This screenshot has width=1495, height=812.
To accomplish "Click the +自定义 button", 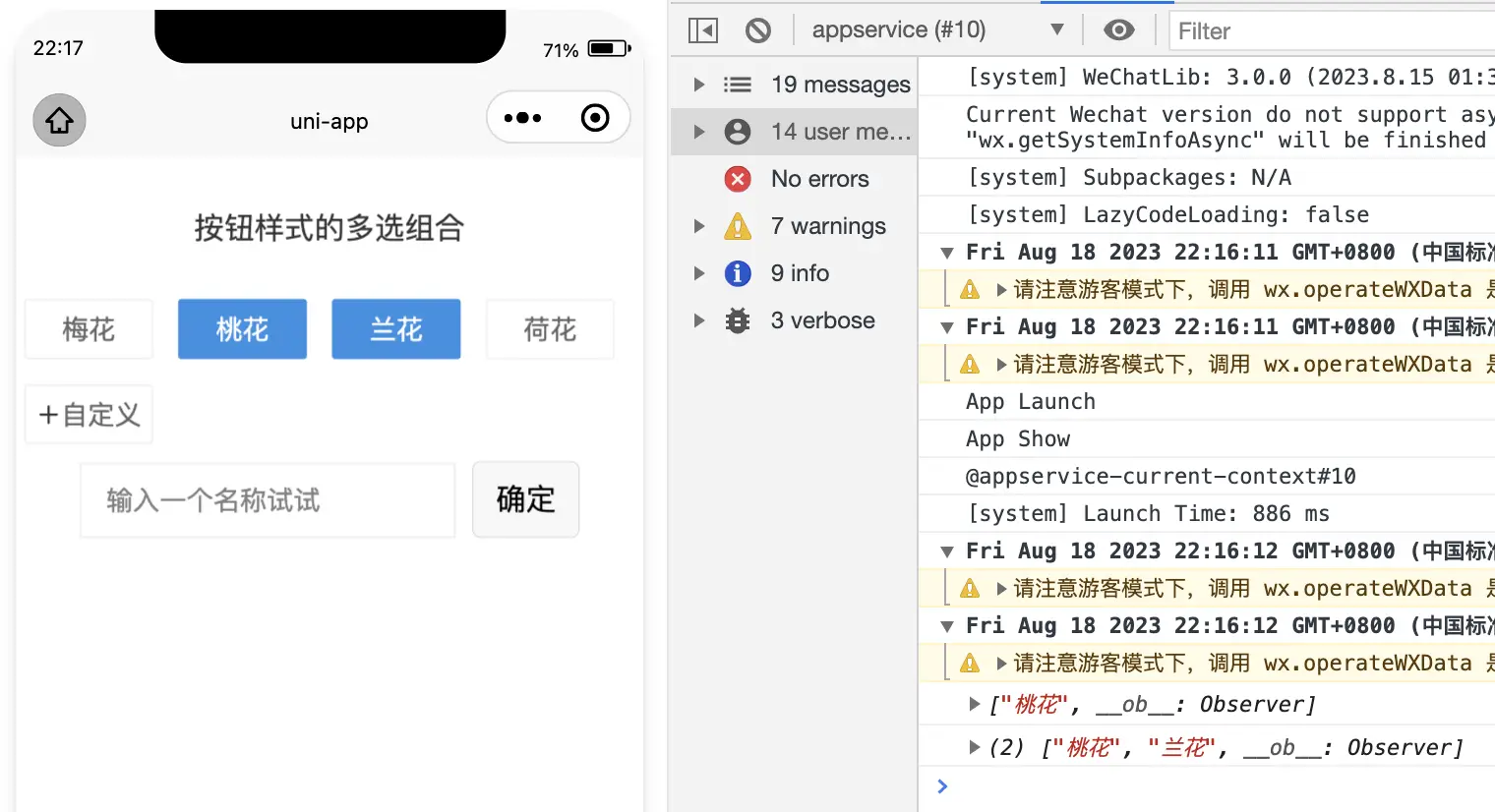I will (89, 415).
